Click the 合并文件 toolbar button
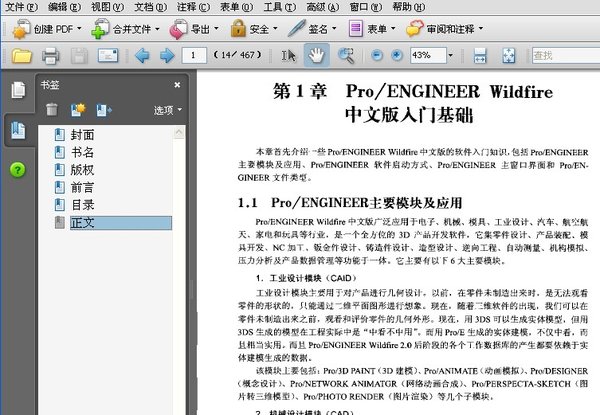600x415 pixels. (126, 29)
